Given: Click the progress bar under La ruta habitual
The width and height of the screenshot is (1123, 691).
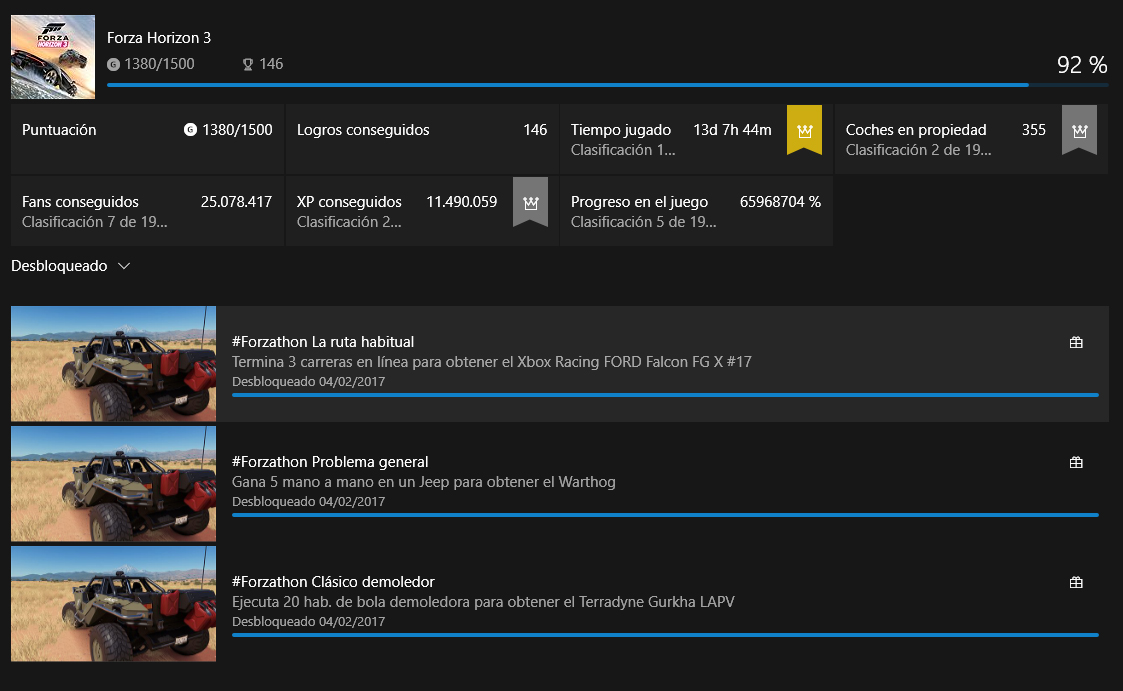Looking at the screenshot, I should pos(665,395).
